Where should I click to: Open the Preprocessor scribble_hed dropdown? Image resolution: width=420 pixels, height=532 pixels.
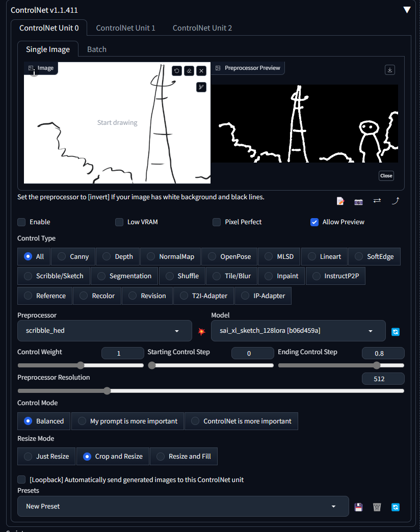pos(104,331)
